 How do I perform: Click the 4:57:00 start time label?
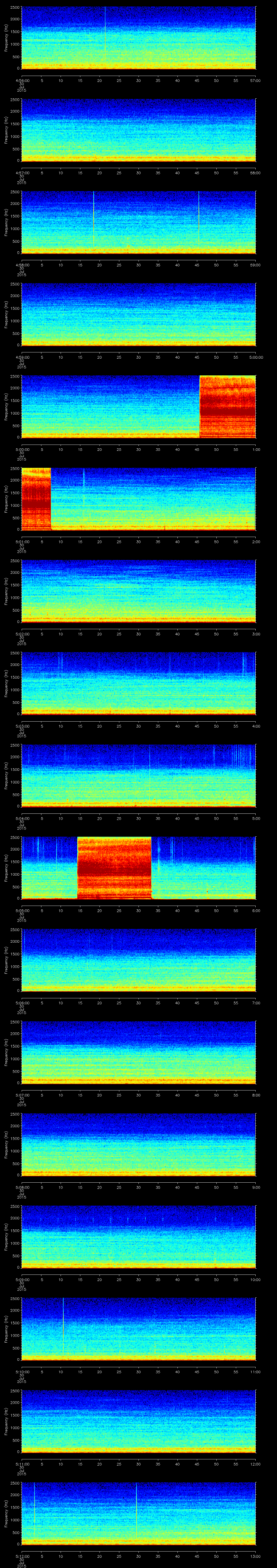(21, 172)
